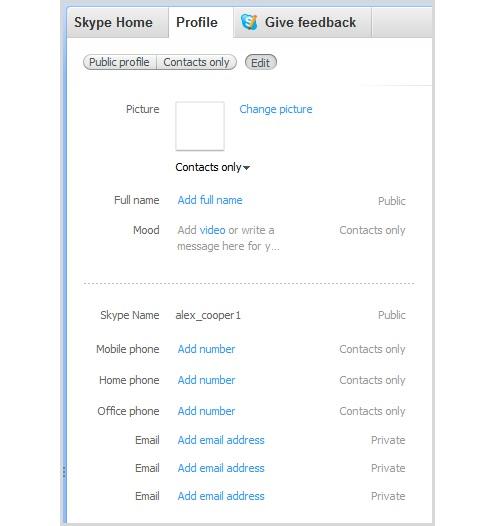Select the Public profile view button

(x=119, y=62)
